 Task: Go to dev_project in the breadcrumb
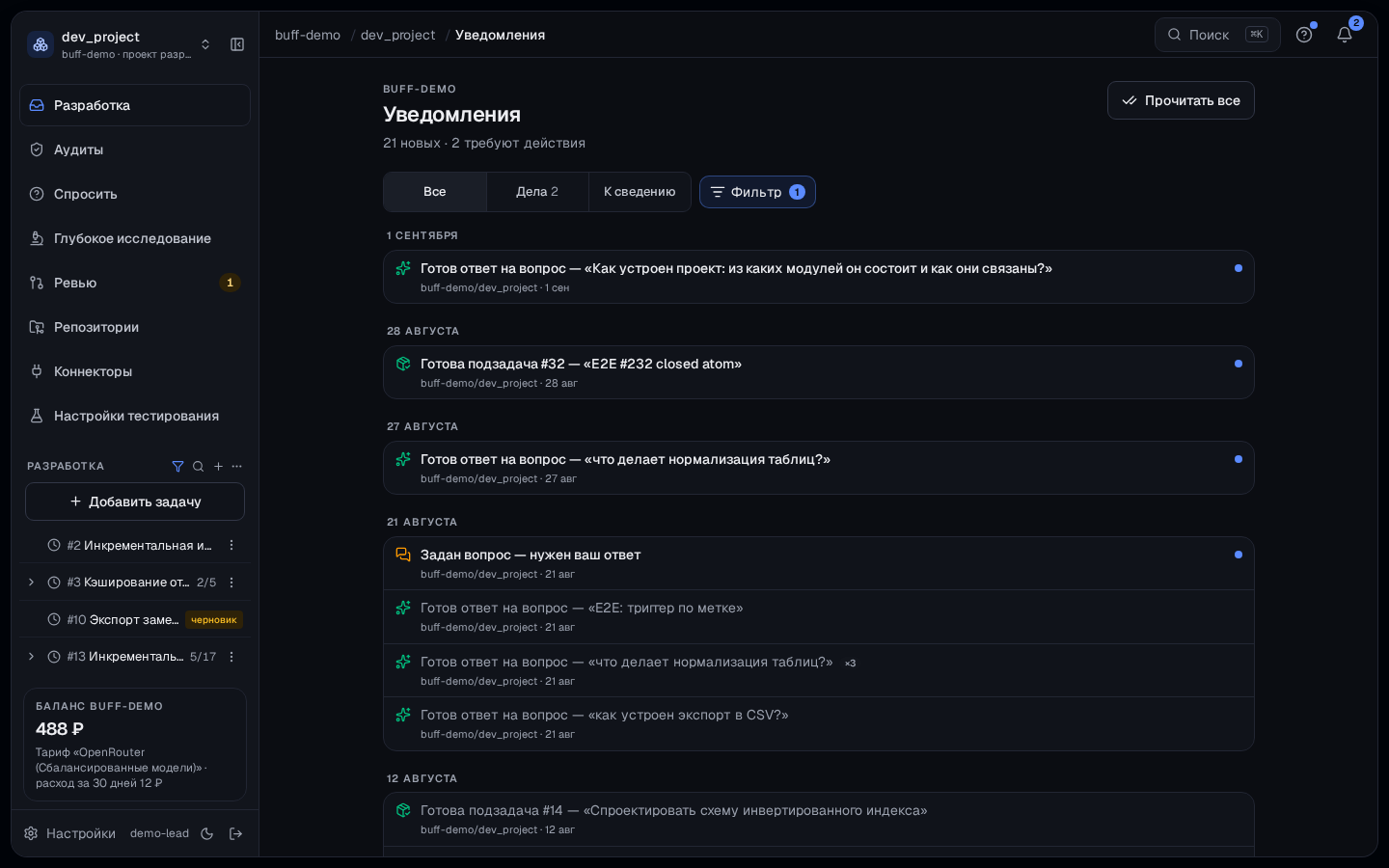tap(397, 35)
